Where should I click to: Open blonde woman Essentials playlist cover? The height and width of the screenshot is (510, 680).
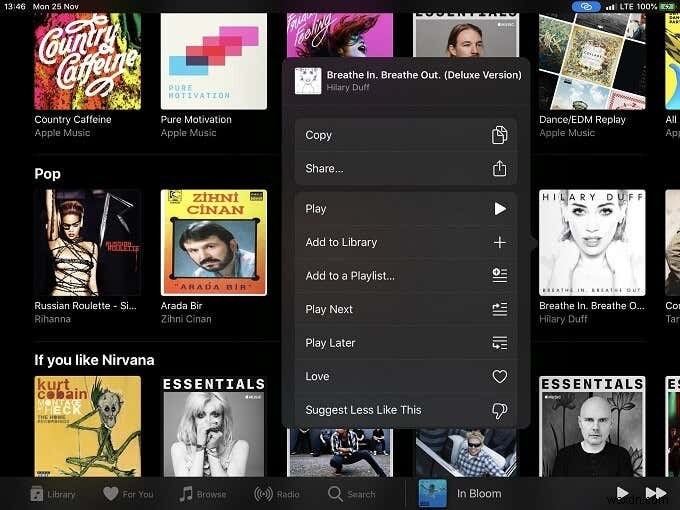point(214,427)
